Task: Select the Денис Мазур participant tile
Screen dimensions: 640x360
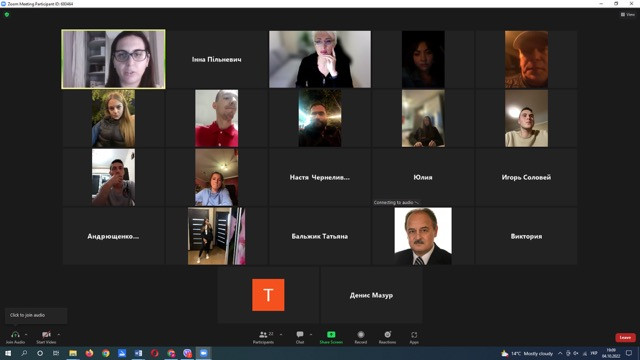Action: point(371,295)
